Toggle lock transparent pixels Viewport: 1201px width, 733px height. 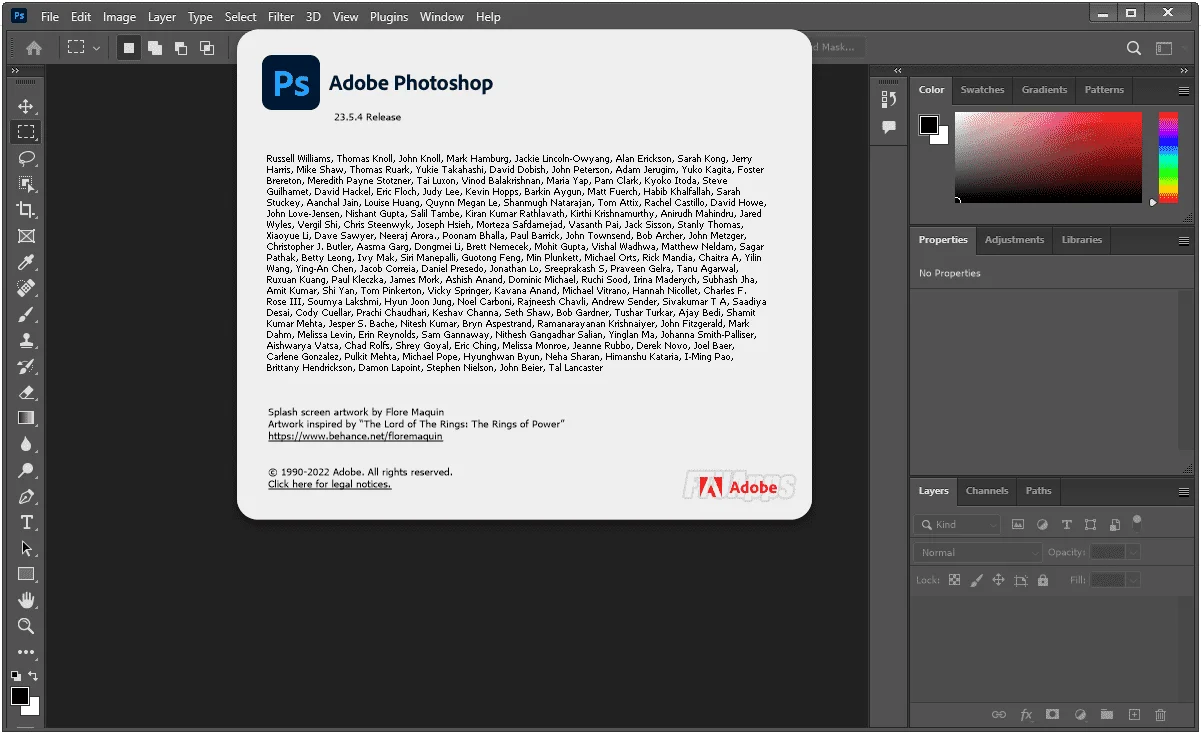954,580
